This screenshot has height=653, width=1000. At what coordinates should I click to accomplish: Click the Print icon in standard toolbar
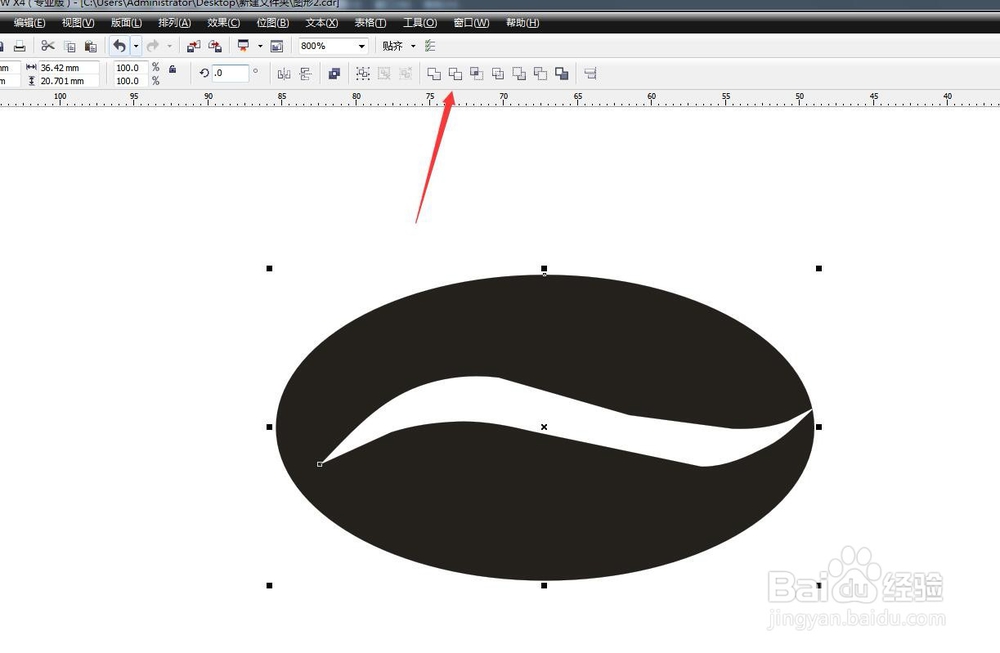click(20, 46)
